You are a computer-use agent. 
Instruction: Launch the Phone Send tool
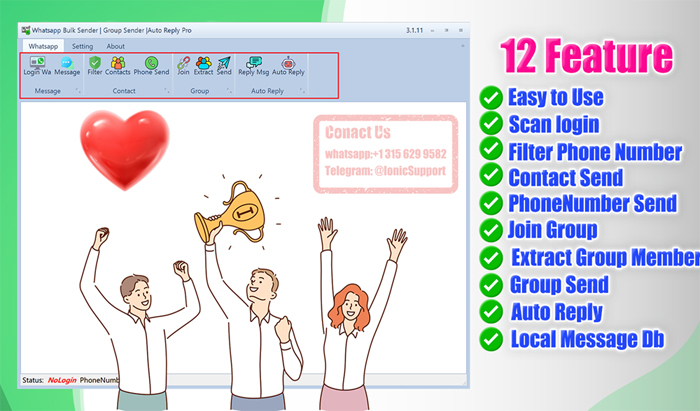151,66
